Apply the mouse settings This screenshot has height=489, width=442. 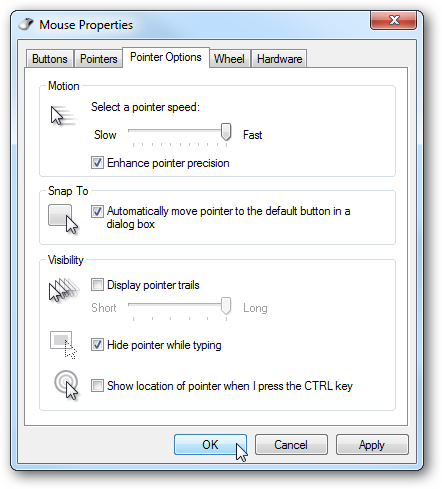click(372, 444)
